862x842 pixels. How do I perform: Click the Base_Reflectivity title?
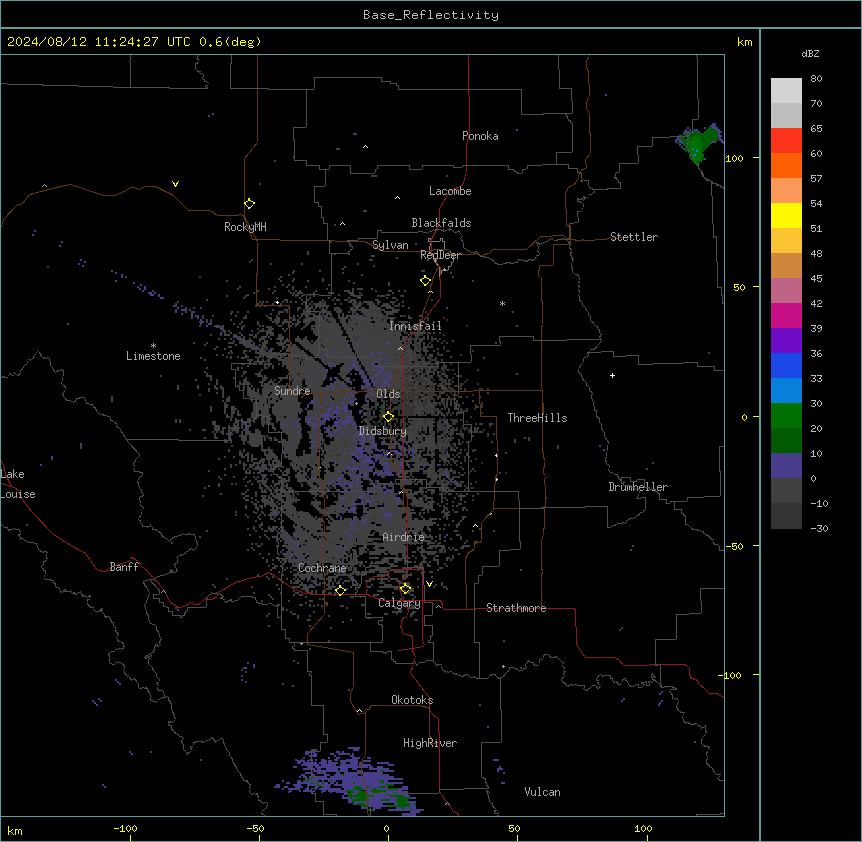tap(431, 15)
